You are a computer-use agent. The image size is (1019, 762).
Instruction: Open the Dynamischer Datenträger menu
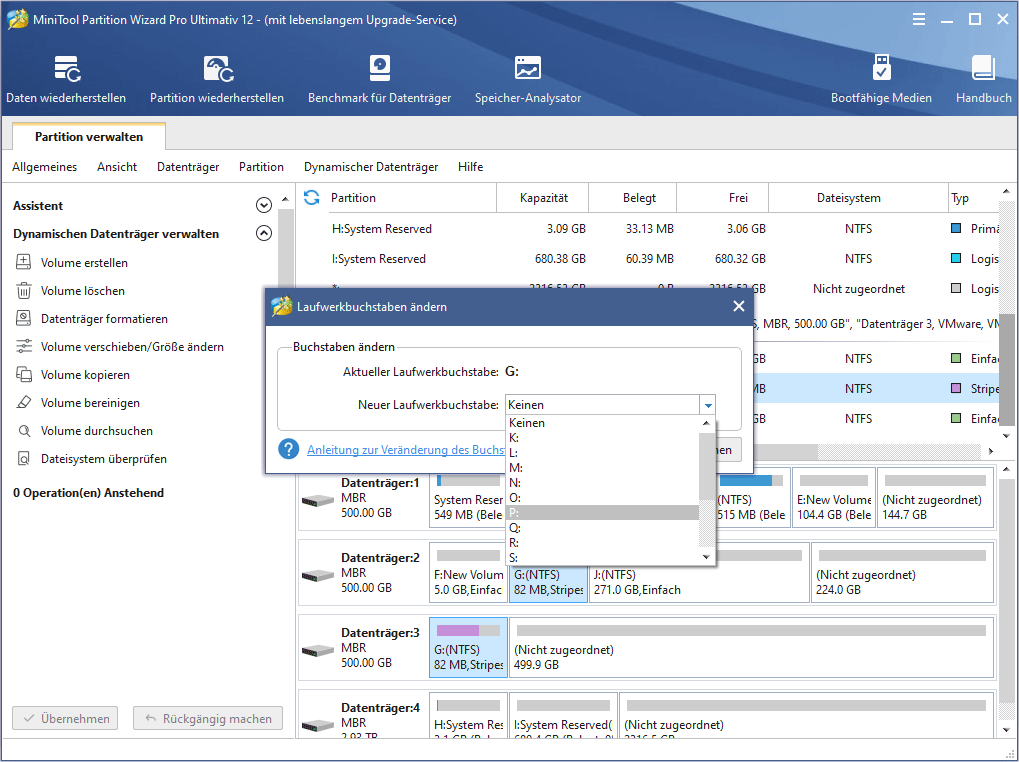pos(371,167)
